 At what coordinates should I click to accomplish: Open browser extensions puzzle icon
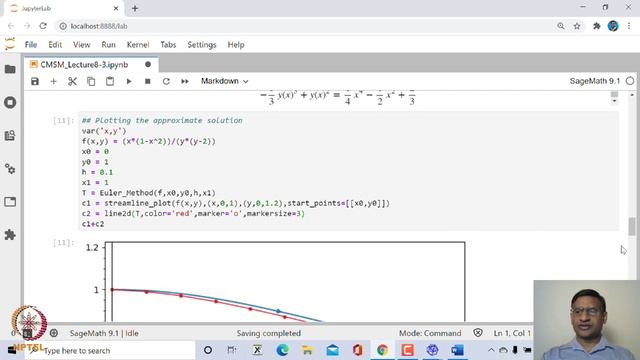click(x=597, y=26)
